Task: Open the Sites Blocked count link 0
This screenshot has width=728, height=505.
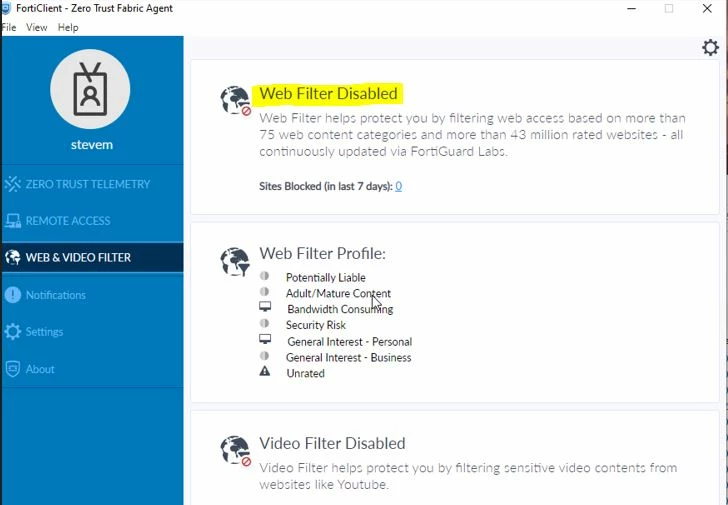Action: (398, 186)
